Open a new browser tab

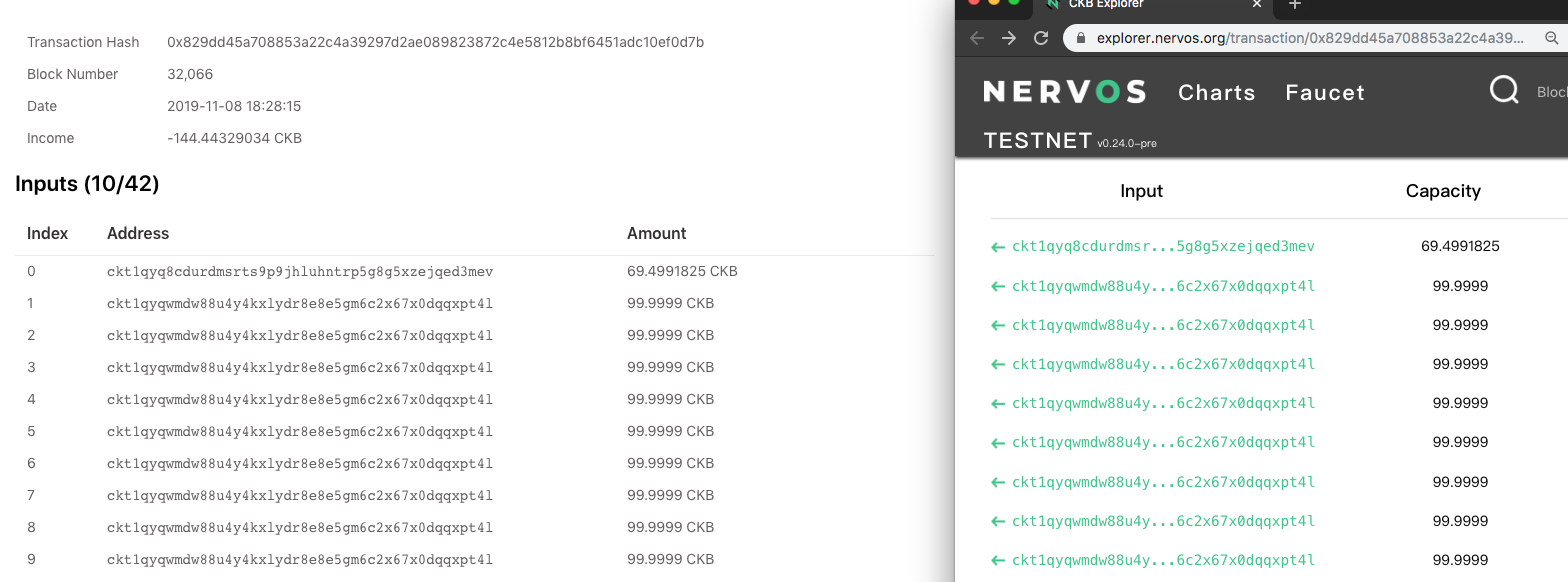coord(1294,5)
